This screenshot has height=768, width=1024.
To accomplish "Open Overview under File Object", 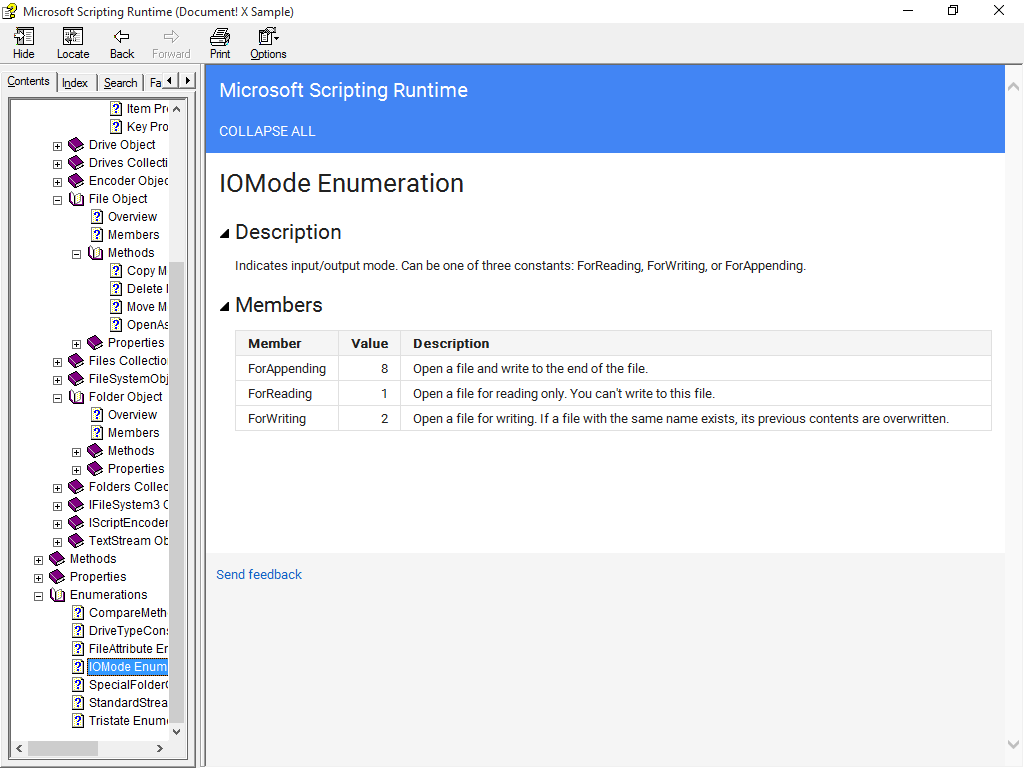I will coord(132,217).
